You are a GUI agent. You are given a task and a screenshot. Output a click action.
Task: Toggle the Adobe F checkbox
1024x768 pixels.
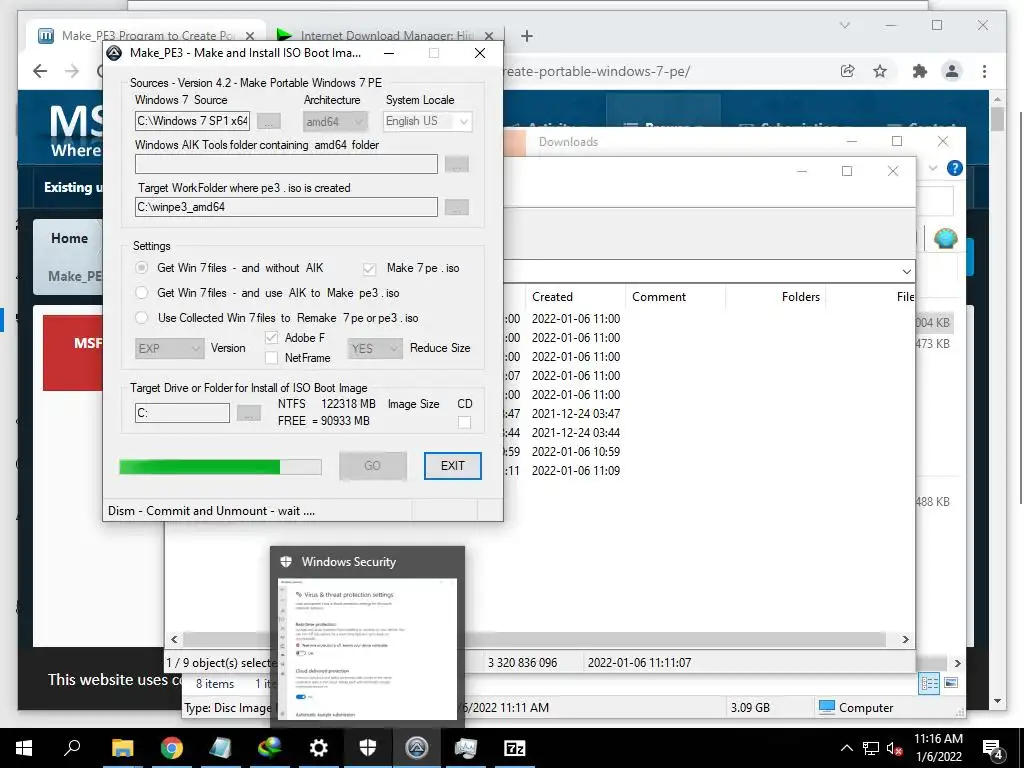tap(271, 338)
